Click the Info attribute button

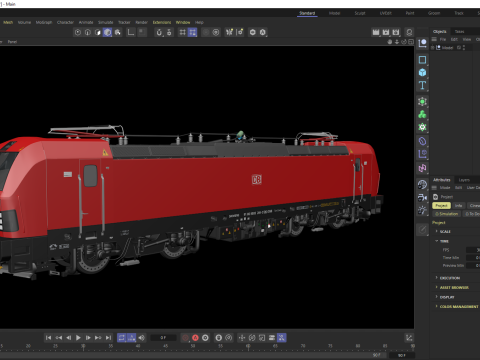coord(459,206)
